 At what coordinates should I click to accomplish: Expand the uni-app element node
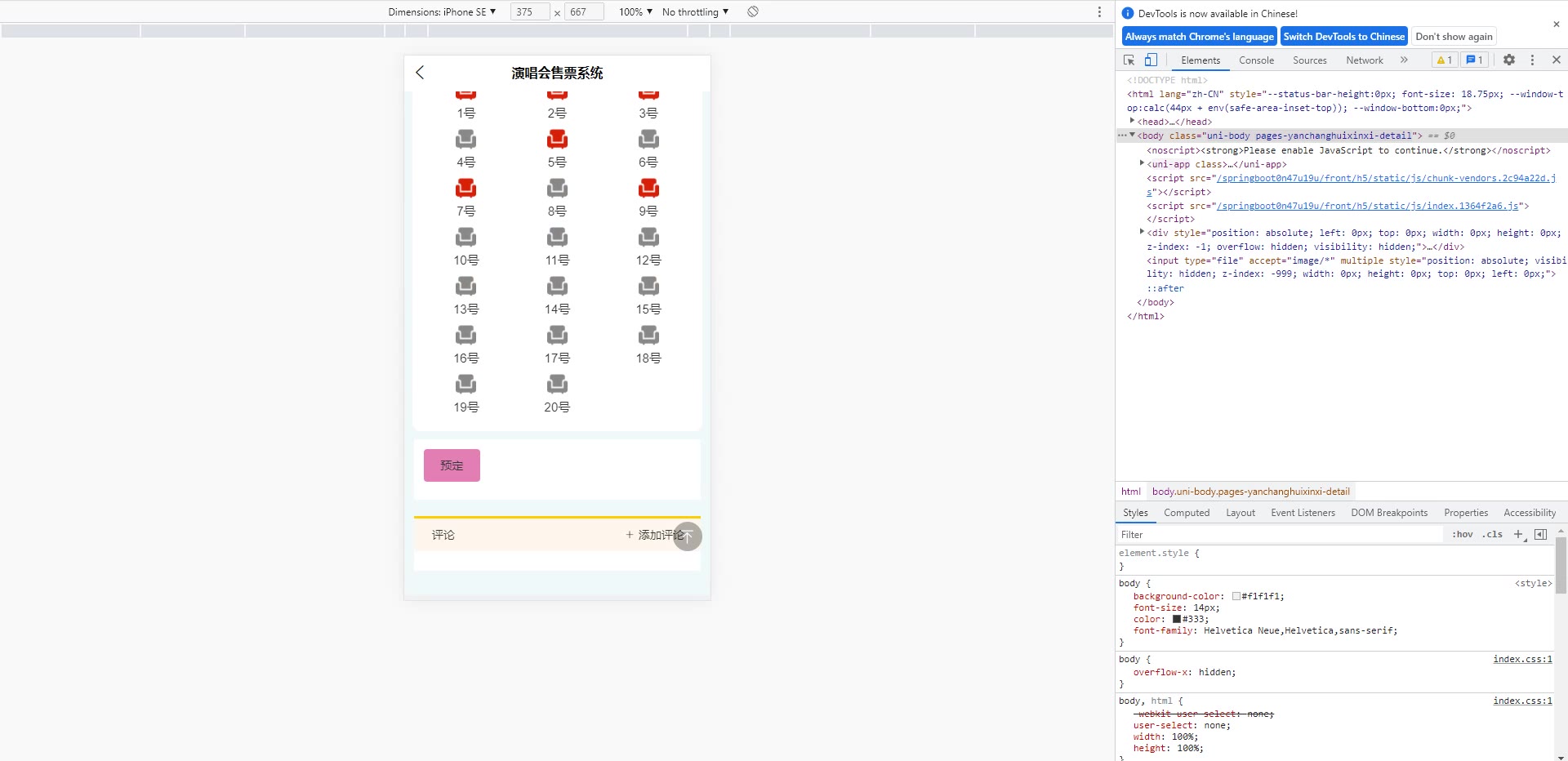coord(1142,163)
